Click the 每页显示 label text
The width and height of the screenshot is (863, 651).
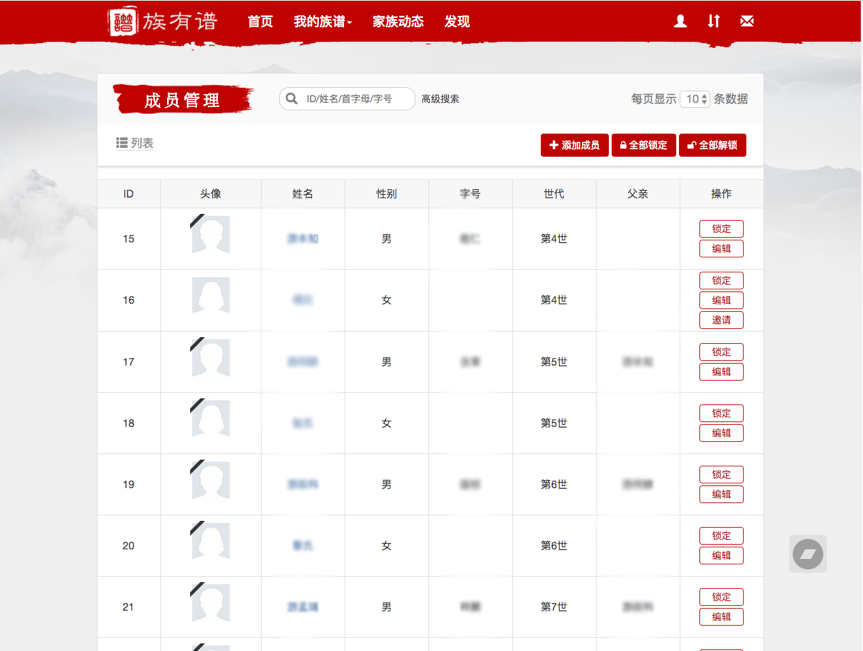click(x=654, y=99)
